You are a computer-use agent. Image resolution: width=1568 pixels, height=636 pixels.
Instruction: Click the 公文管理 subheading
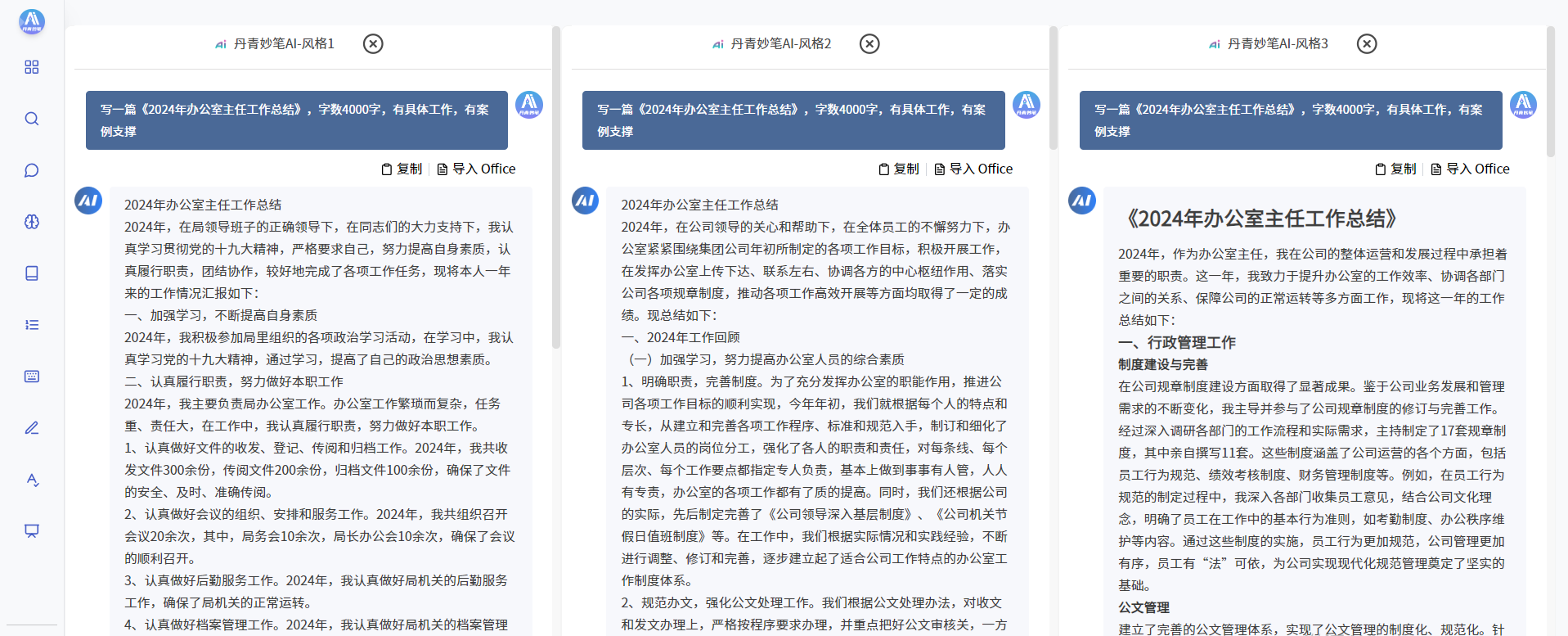coord(1144,607)
